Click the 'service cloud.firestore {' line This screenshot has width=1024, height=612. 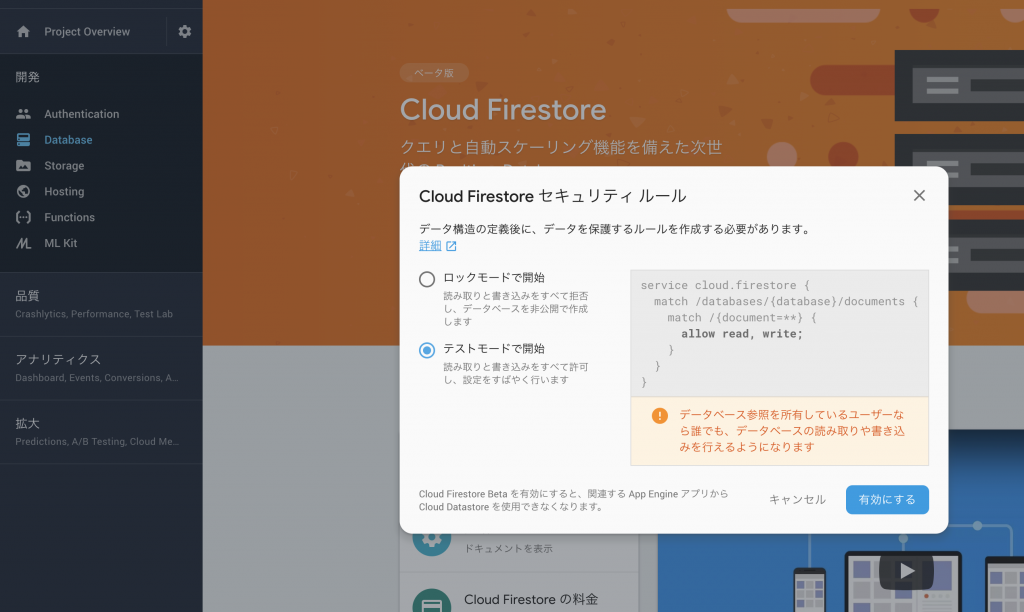[x=725, y=285]
